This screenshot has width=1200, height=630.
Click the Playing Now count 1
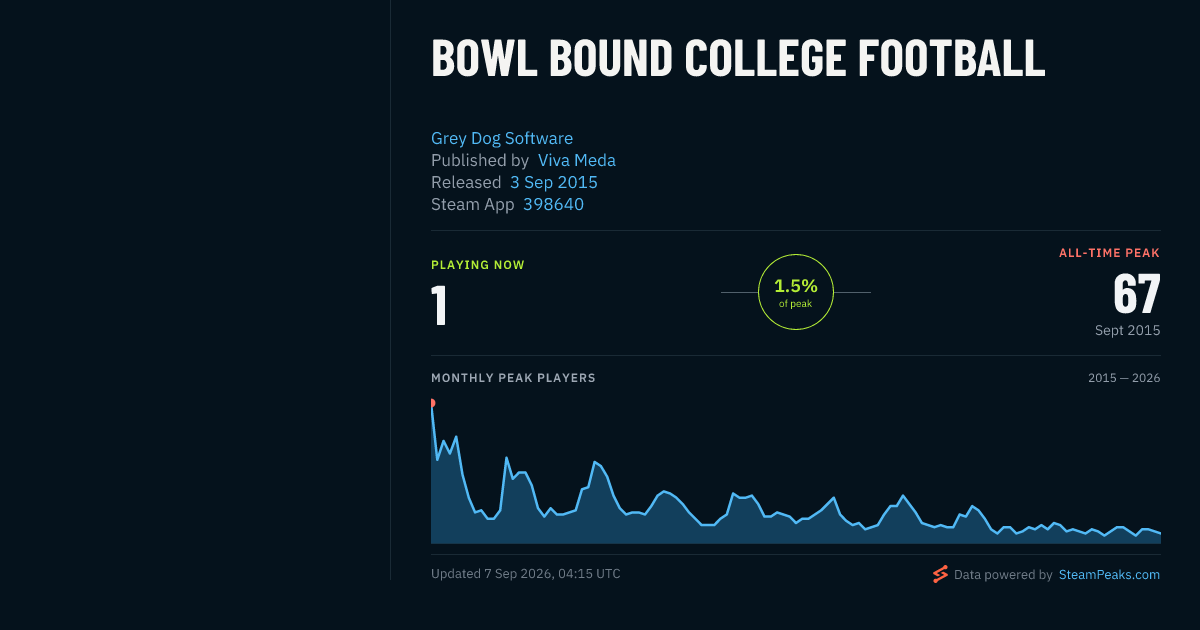[x=439, y=306]
